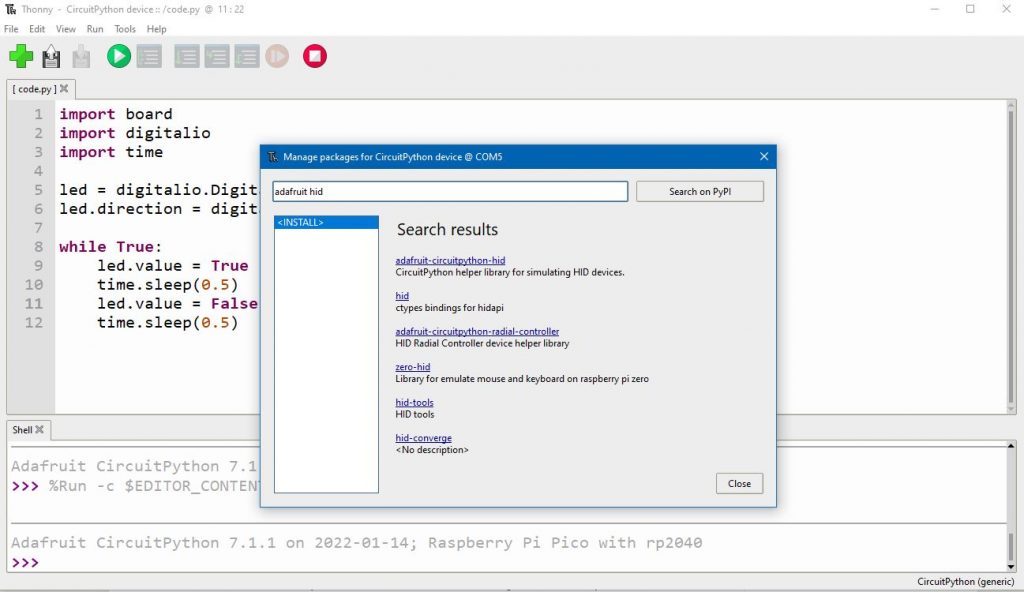Open the Edit menu
This screenshot has height=592, width=1024.
coord(37,29)
